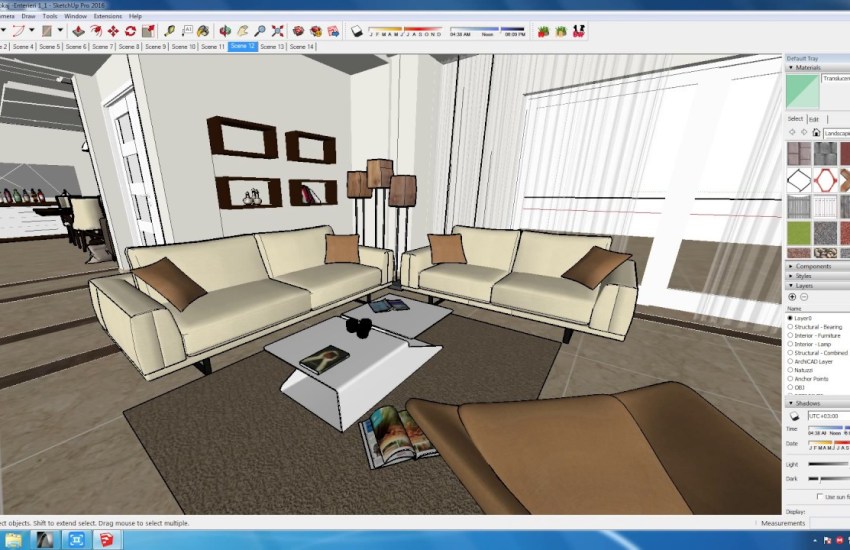Image resolution: width=850 pixels, height=550 pixels.
Task: Select the Paint Bucket tool
Action: [203, 31]
